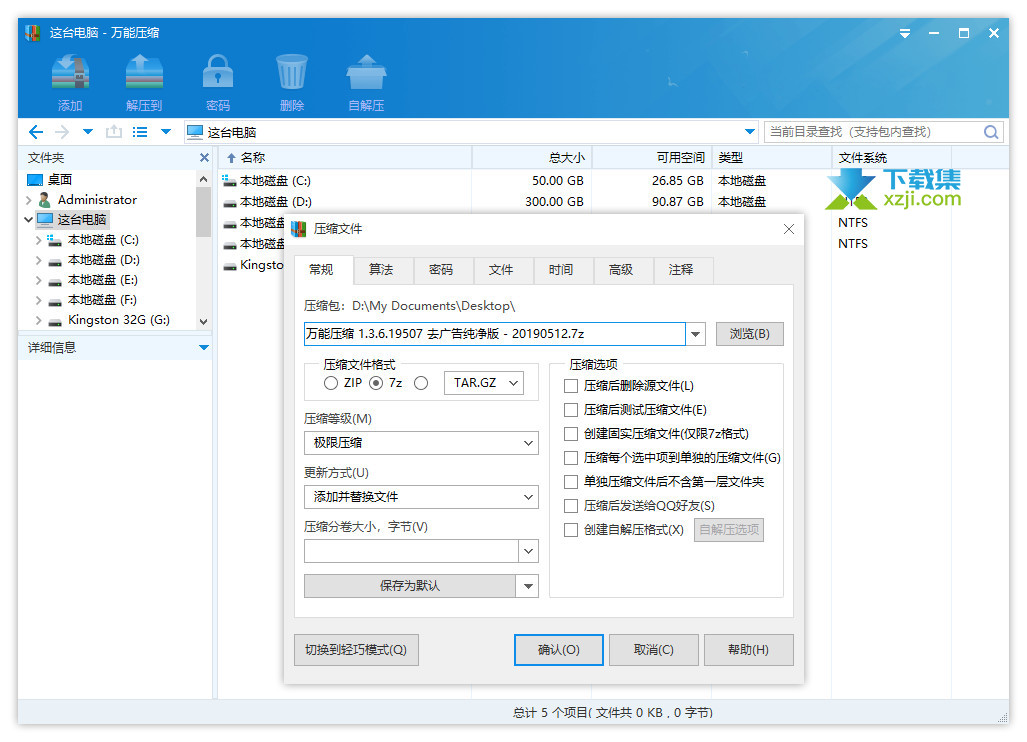This screenshot has width=1027, height=742.
Task: Click the 帮助(H) button
Action: click(x=749, y=650)
